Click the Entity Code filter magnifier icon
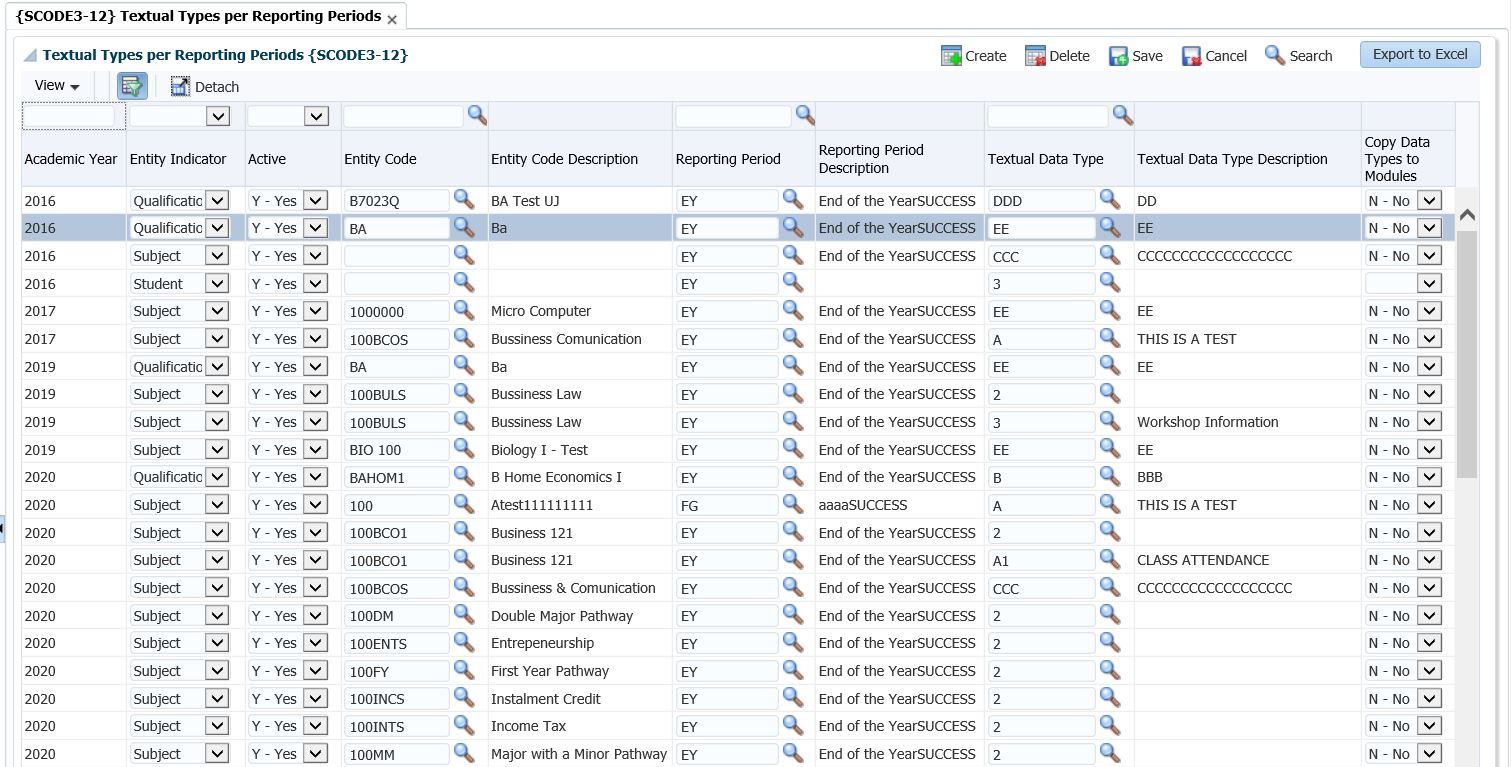Image resolution: width=1511 pixels, height=767 pixels. pyautogui.click(x=477, y=115)
